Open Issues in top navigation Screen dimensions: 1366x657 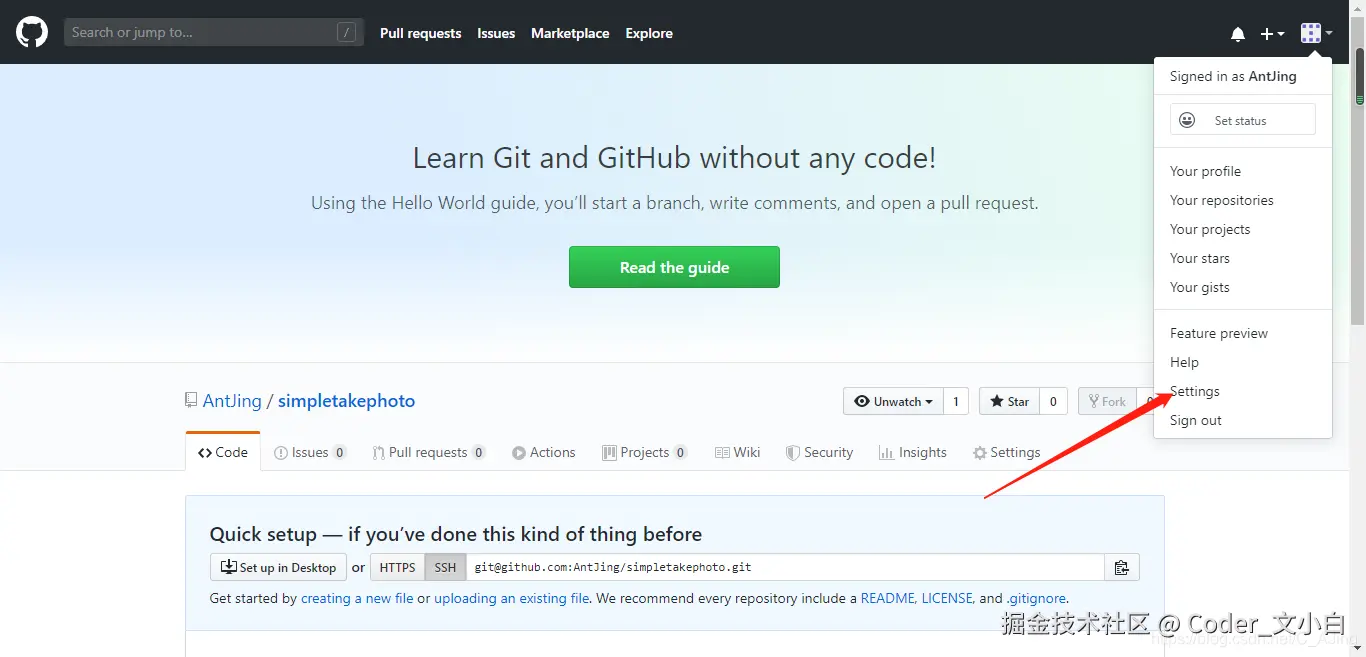(x=496, y=33)
